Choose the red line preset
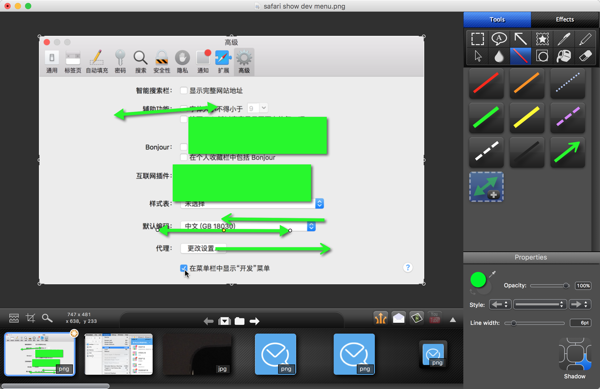 [486, 83]
